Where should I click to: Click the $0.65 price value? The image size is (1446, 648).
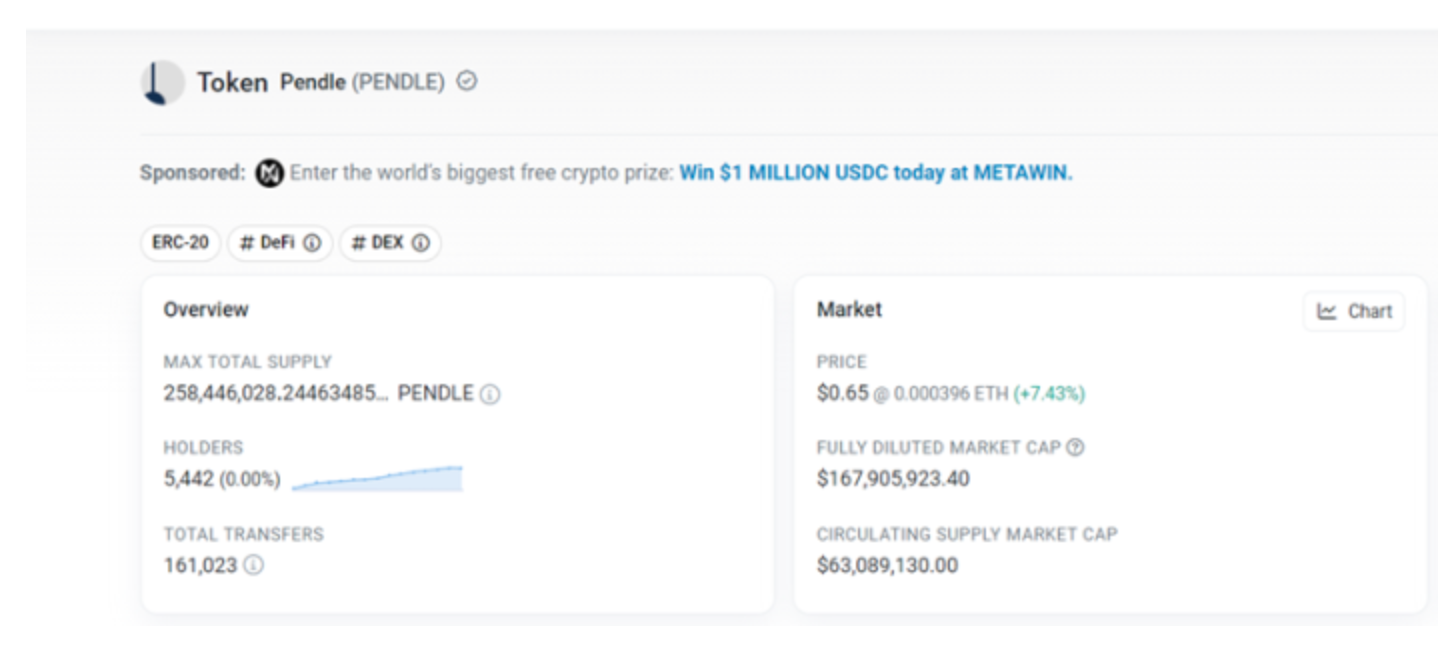point(842,393)
